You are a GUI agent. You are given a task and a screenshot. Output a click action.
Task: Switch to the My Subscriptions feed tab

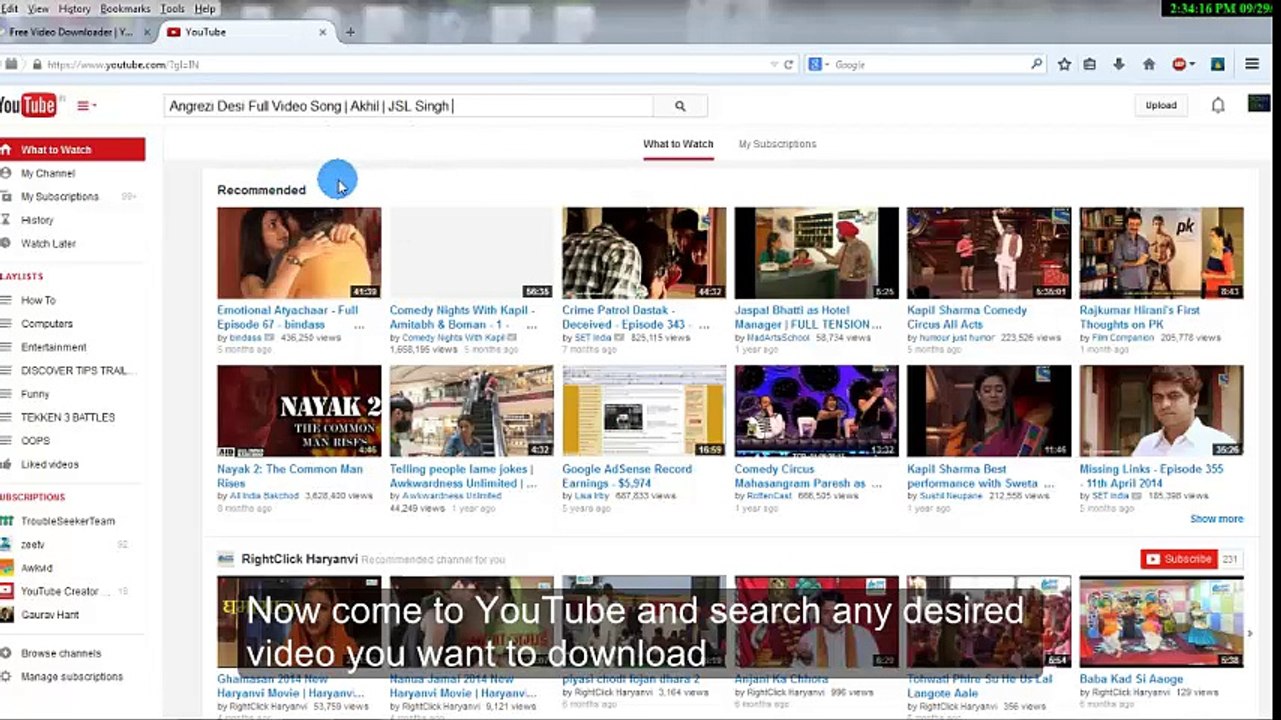tap(777, 144)
